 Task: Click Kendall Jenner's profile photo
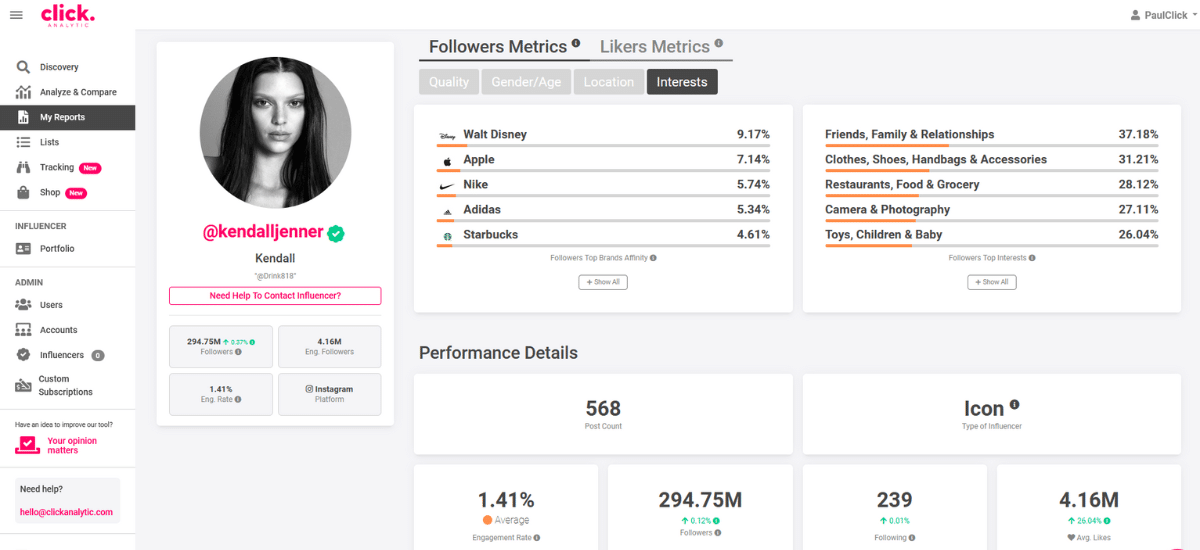pos(275,132)
